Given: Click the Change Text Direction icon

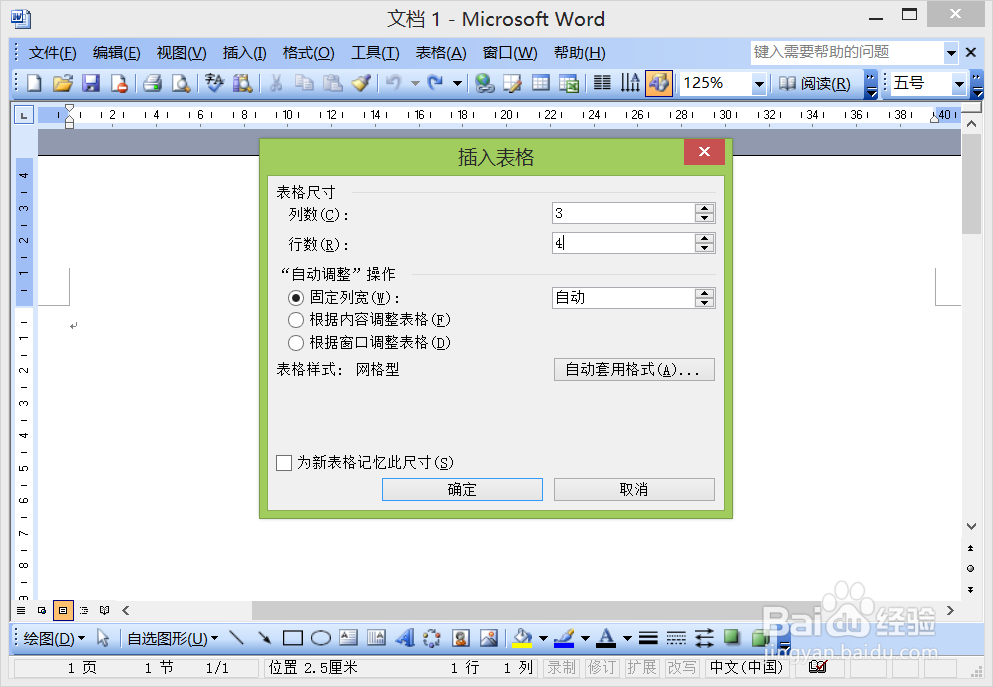Looking at the screenshot, I should pyautogui.click(x=630, y=83).
